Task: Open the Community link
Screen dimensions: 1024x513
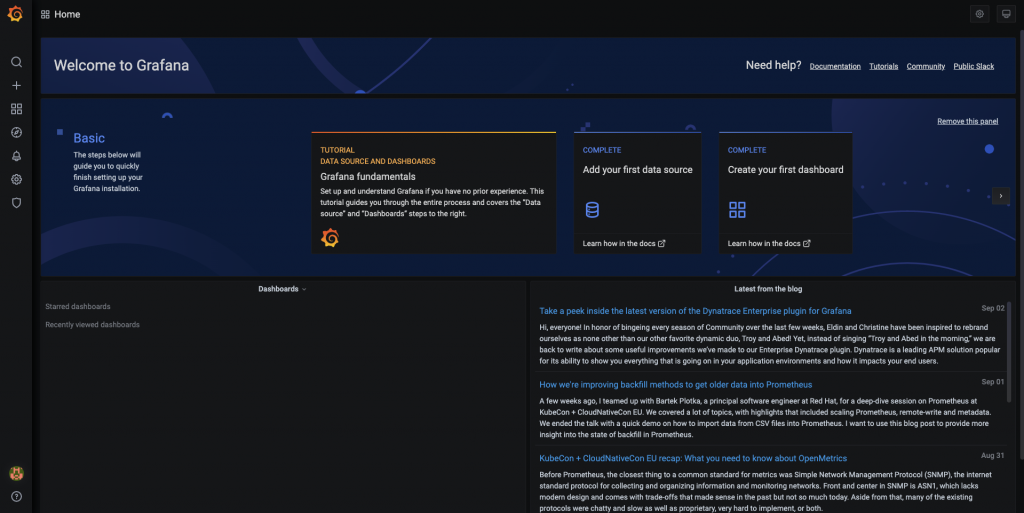Action: (x=925, y=67)
